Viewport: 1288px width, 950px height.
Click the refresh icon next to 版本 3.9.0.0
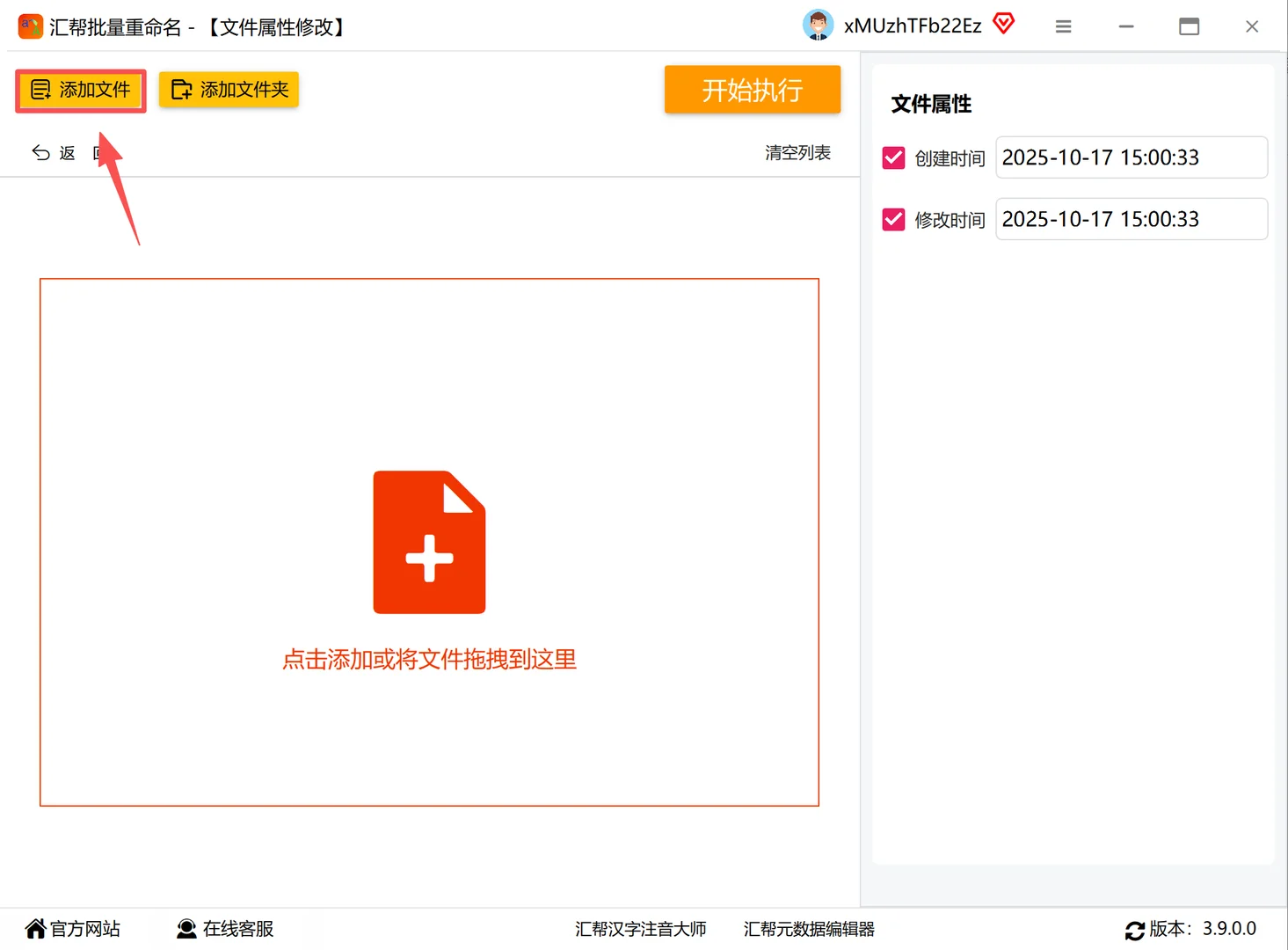coord(1135,930)
